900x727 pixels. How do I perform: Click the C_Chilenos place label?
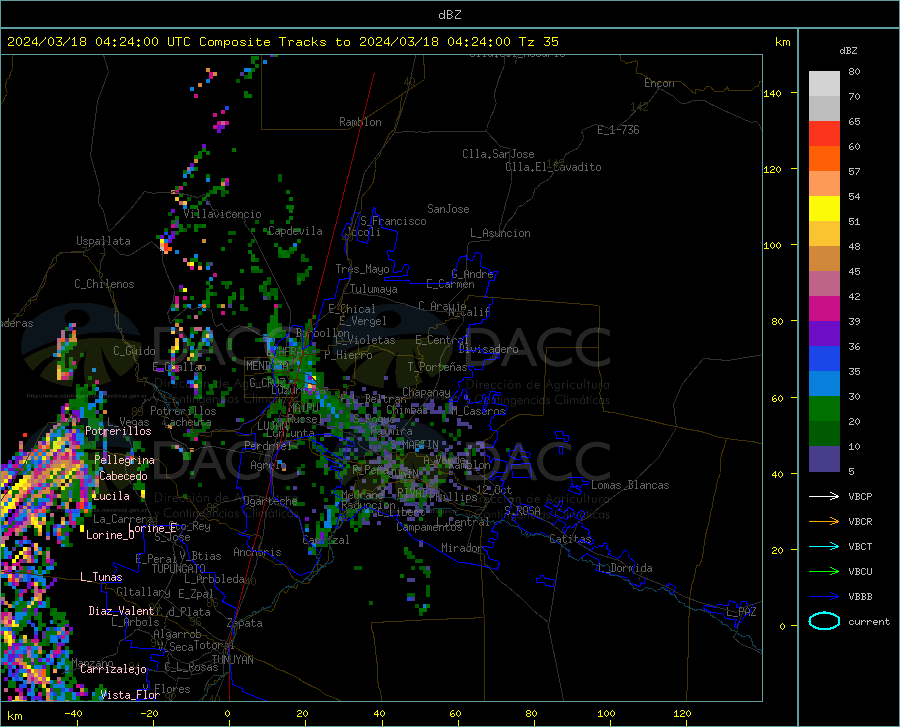104,284
